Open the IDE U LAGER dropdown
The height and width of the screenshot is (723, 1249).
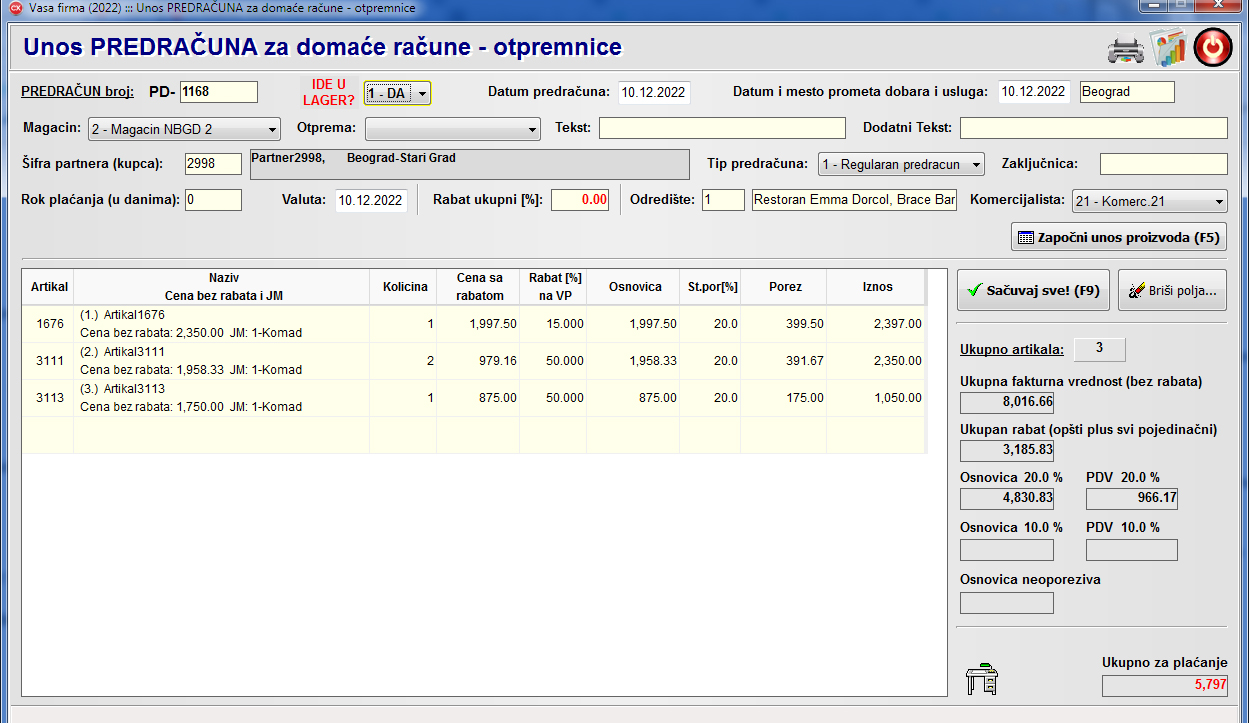pos(397,93)
